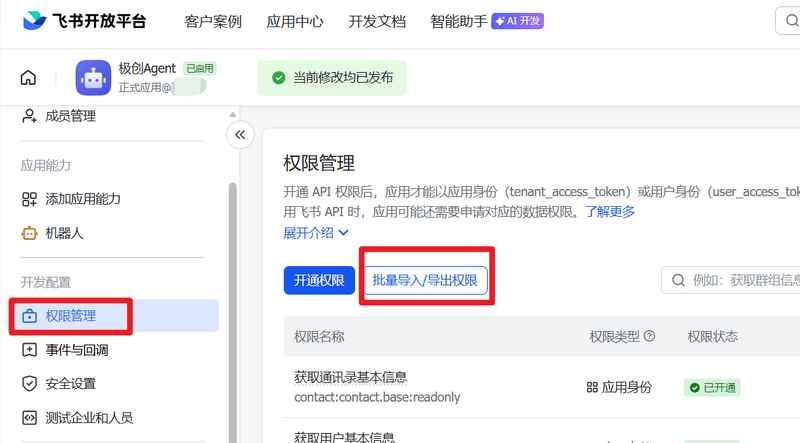
Task: Click the green check icon in publish banner
Action: (x=279, y=78)
